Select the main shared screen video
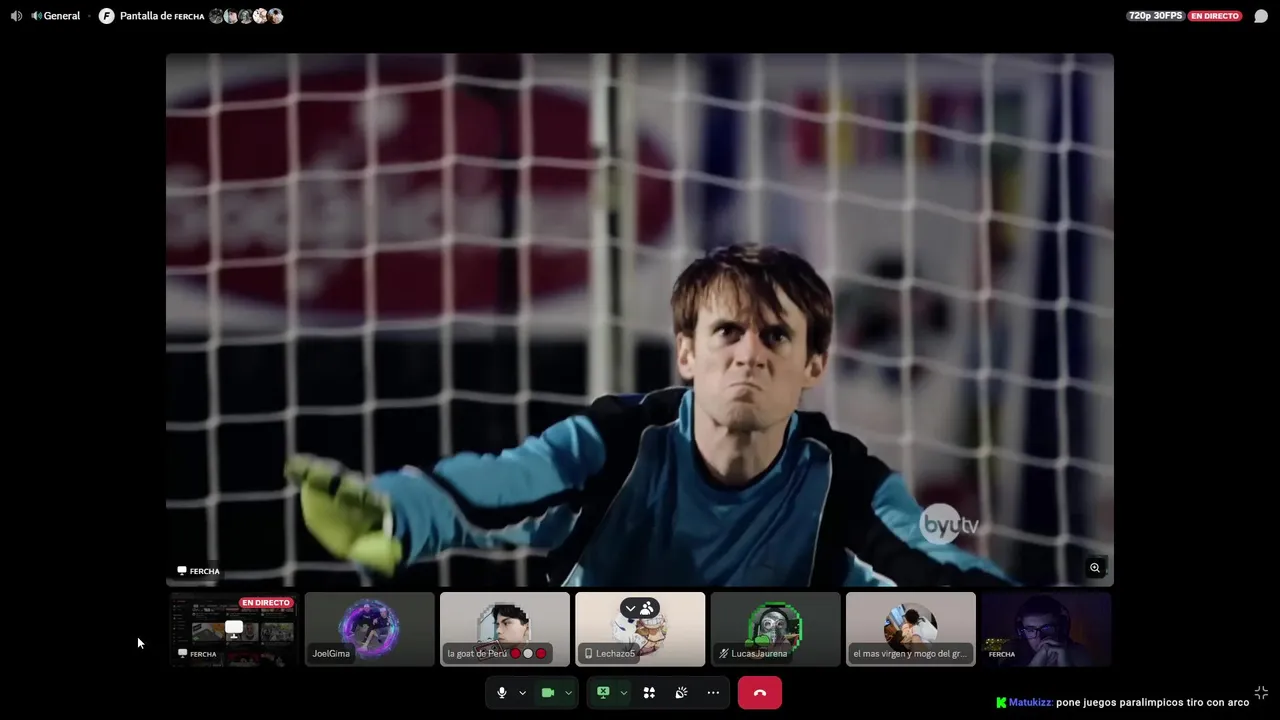Screen dimensions: 1280x720 click(x=640, y=319)
